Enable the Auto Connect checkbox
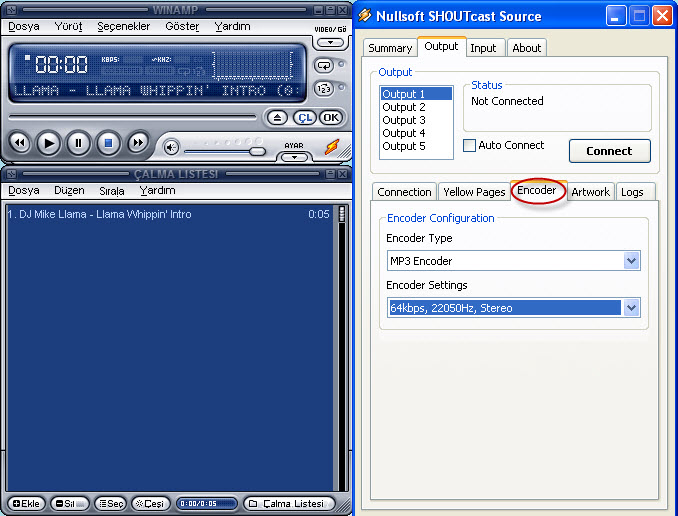The height and width of the screenshot is (516, 678). point(469,145)
